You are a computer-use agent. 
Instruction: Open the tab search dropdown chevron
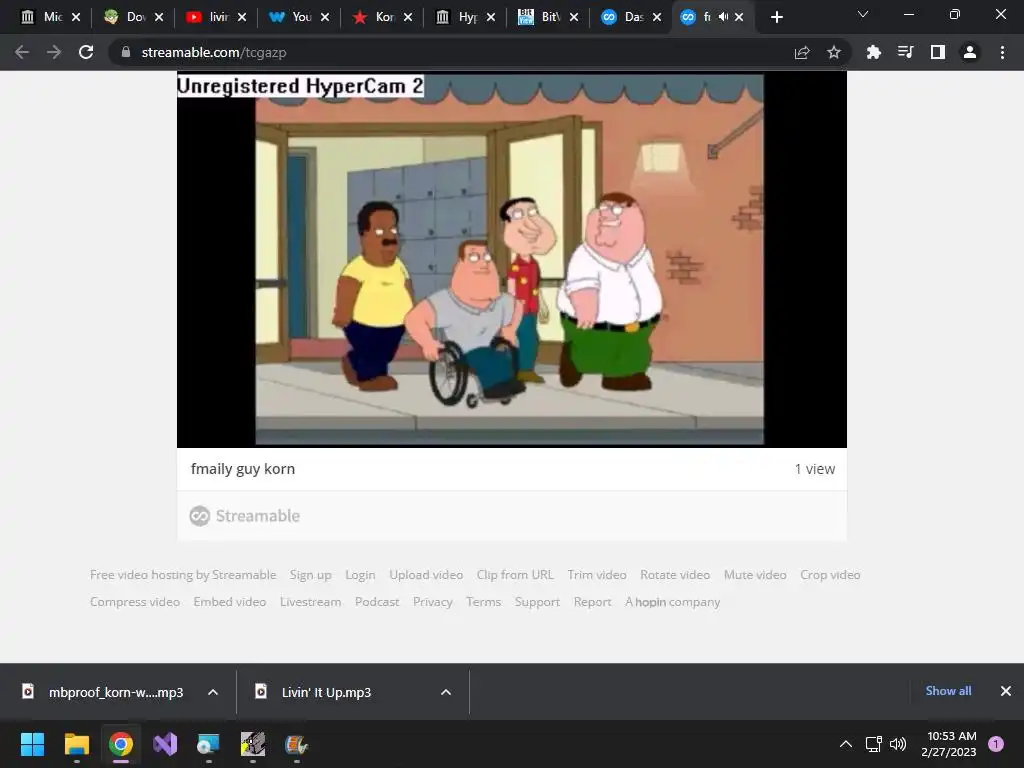pyautogui.click(x=863, y=14)
